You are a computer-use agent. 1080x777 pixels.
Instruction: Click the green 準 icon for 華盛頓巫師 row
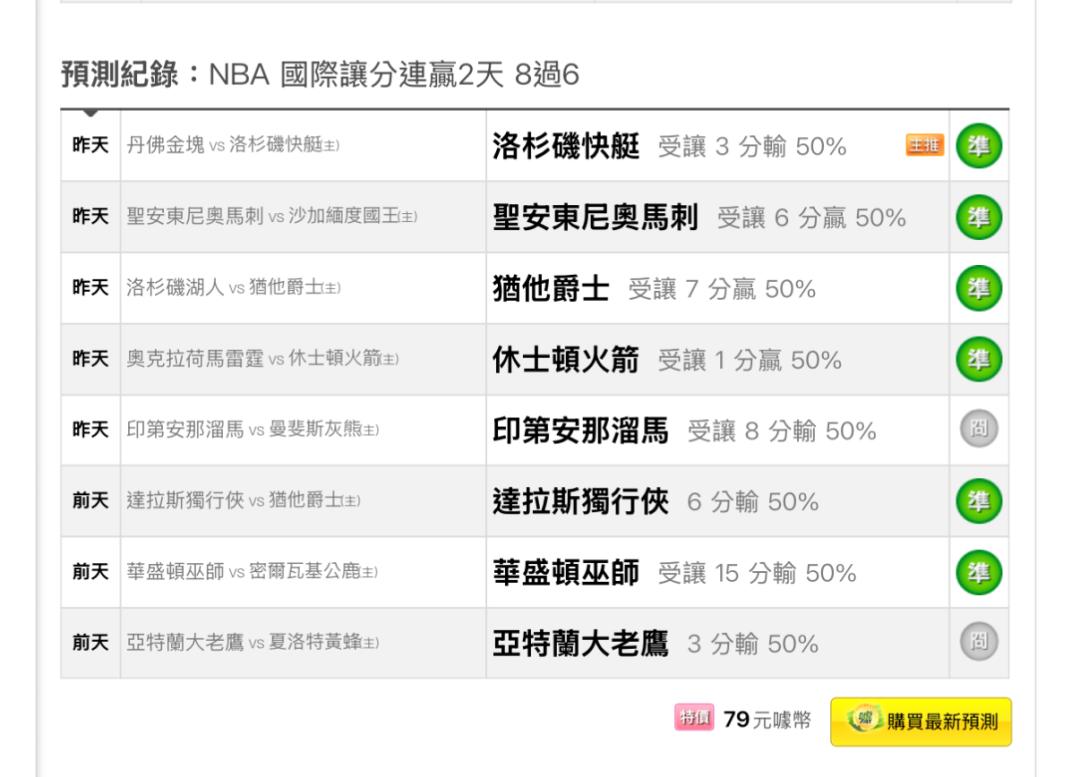(979, 572)
